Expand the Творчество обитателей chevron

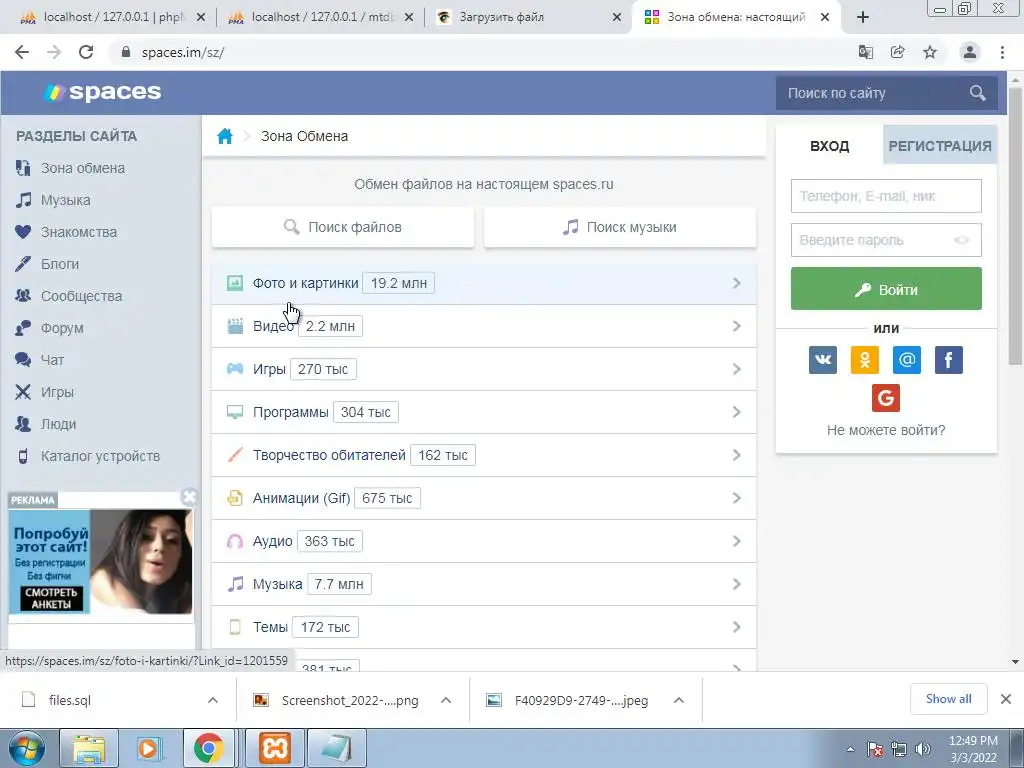[x=737, y=455]
